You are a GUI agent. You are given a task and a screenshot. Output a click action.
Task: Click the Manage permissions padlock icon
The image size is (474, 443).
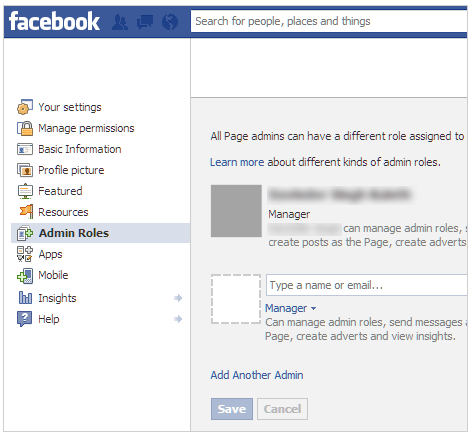25,128
